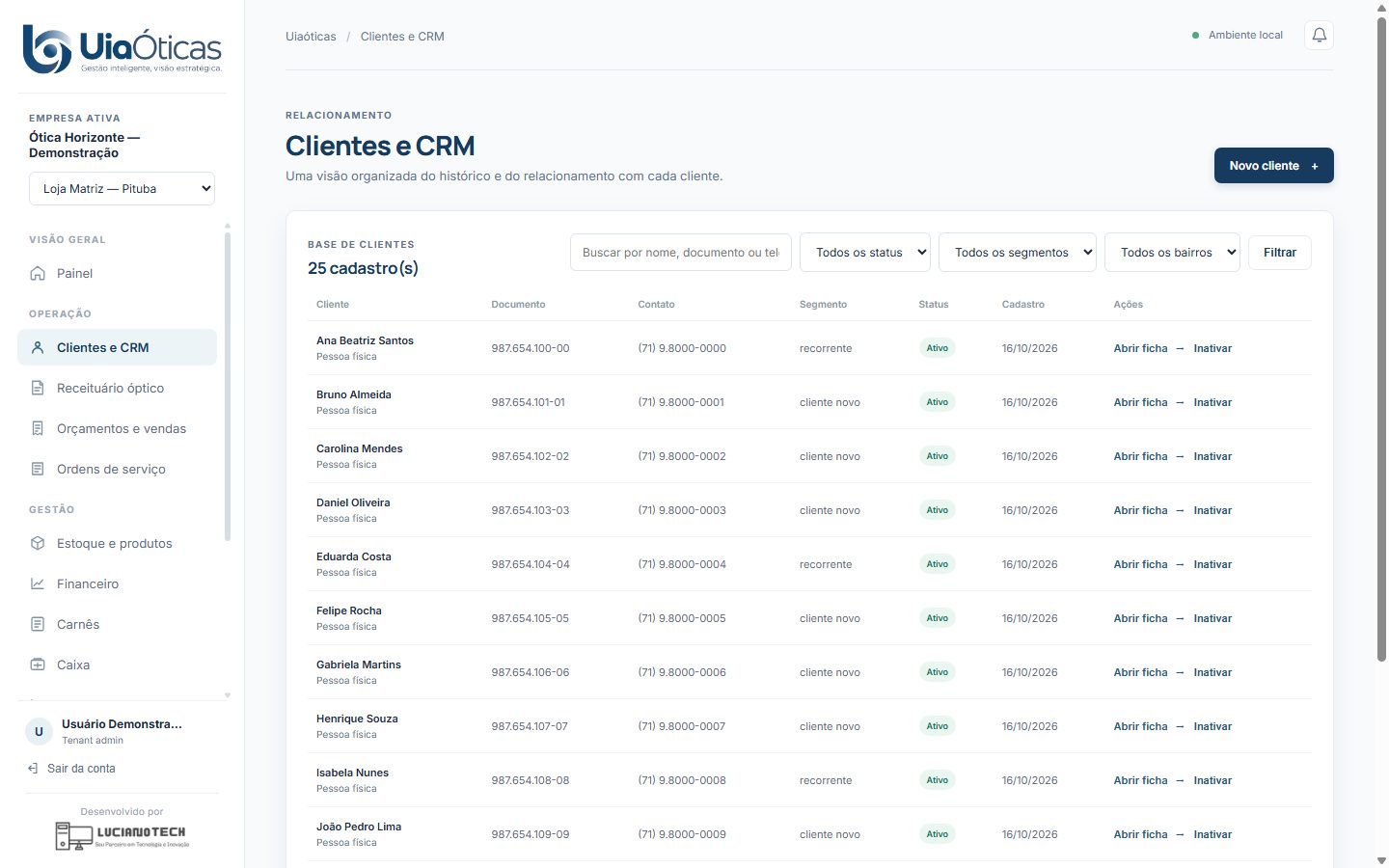Screen dimensions: 1389x868
Task: Open the Todos os status dropdown
Action: point(865,253)
